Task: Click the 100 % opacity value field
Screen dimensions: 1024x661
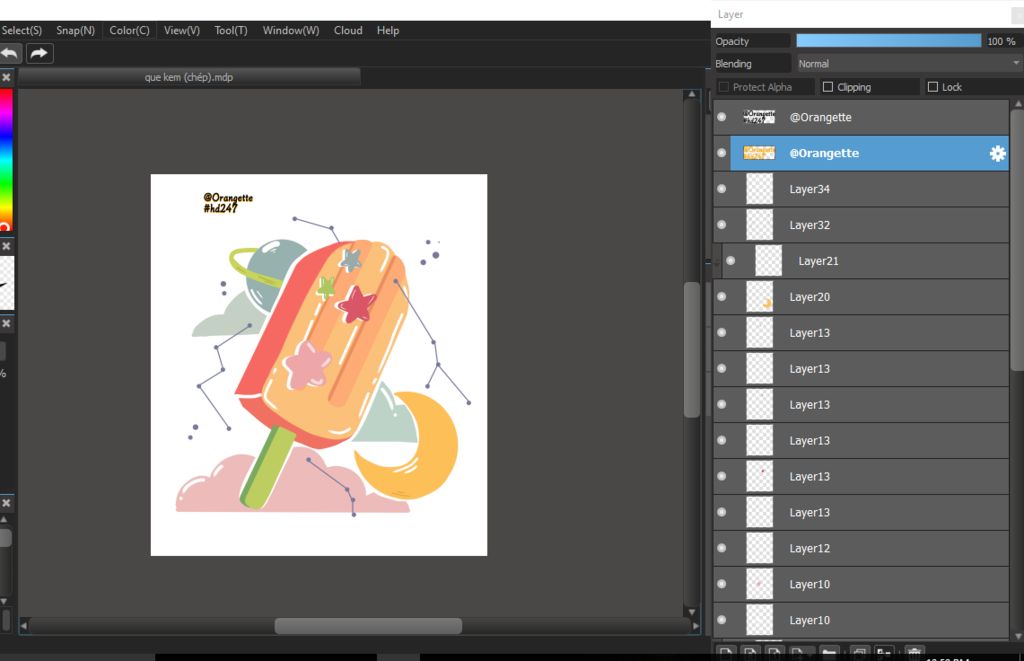Action: pyautogui.click(x=1001, y=41)
